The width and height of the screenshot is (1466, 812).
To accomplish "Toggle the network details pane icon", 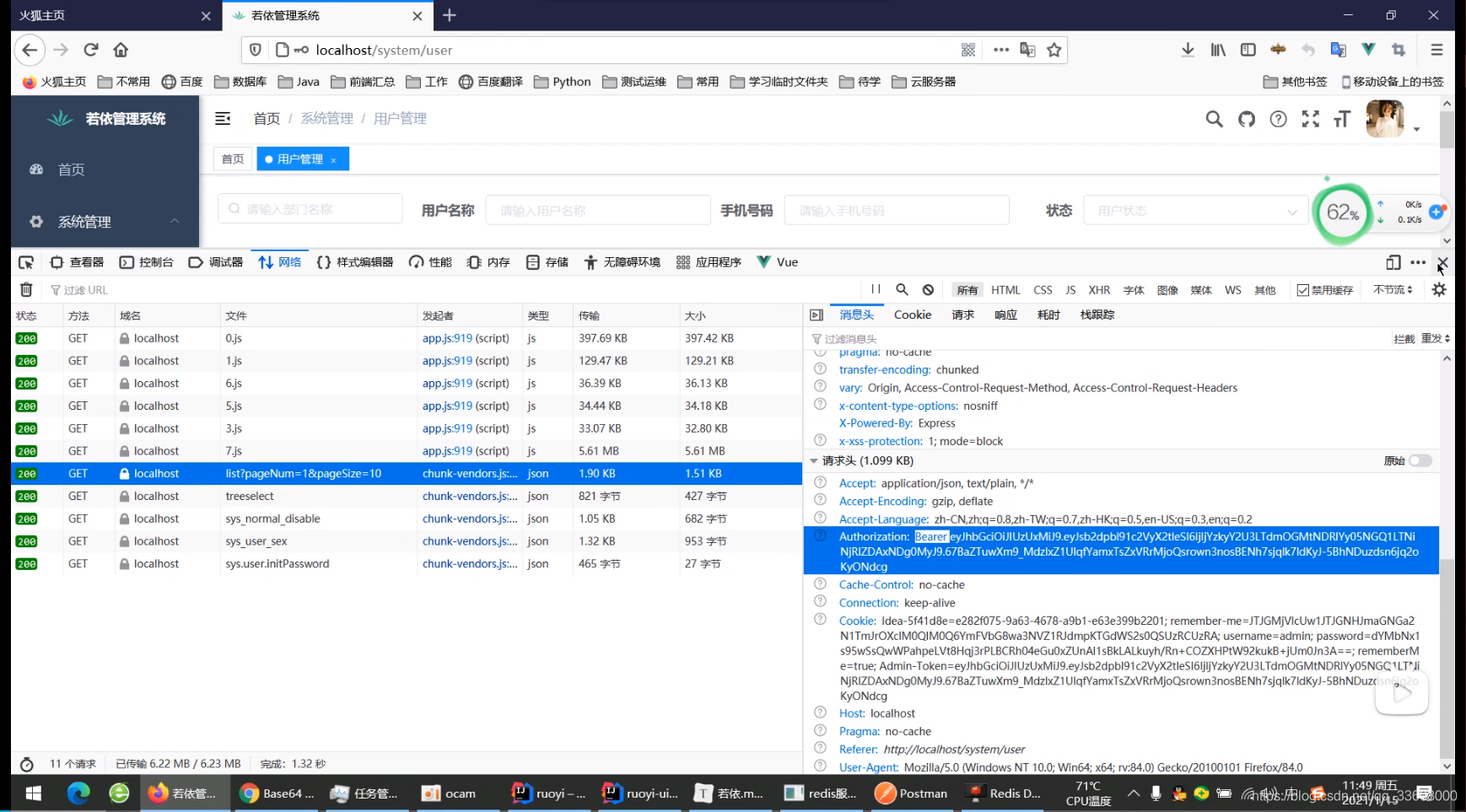I will [817, 315].
